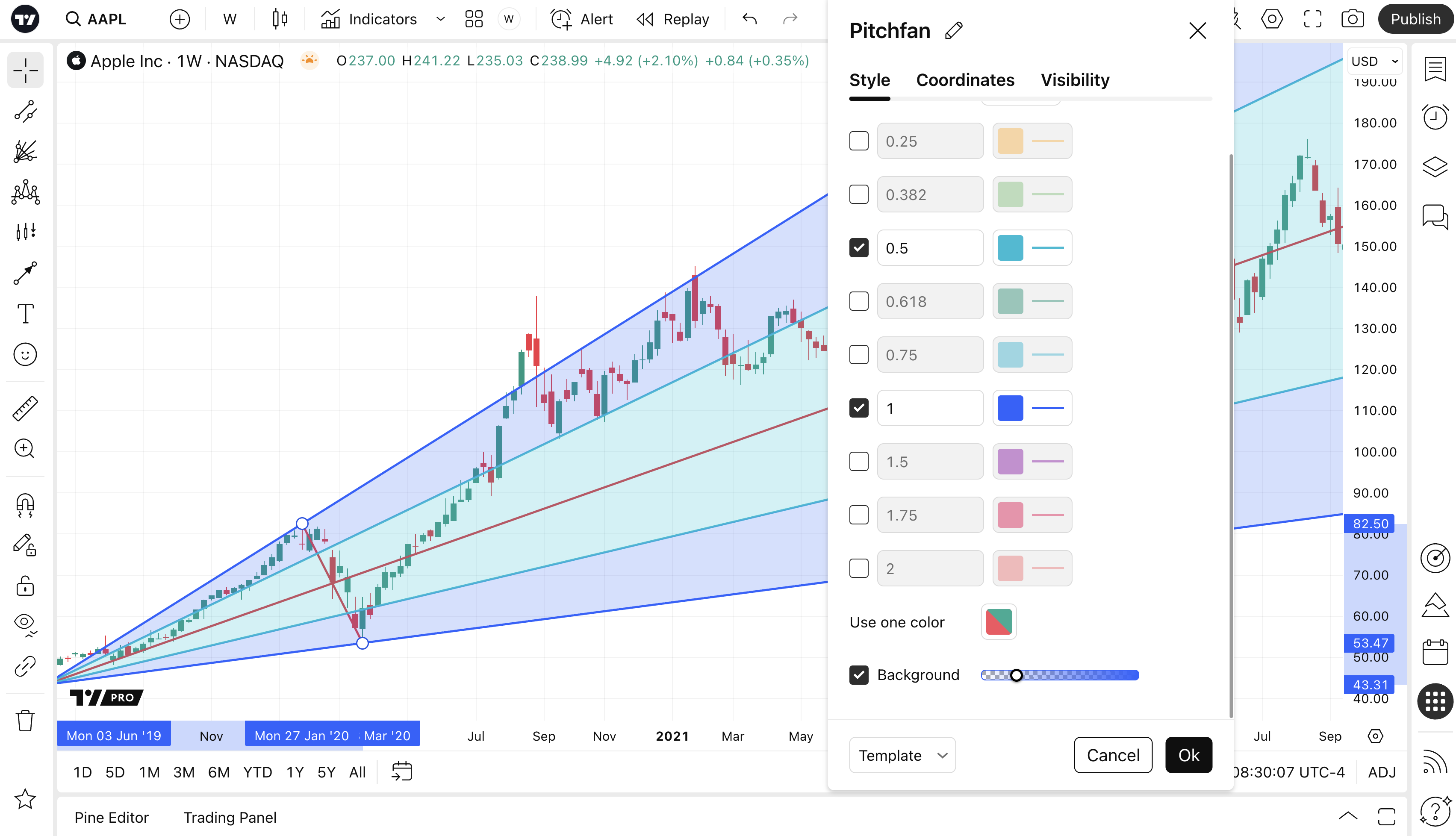The width and height of the screenshot is (1456, 836).
Task: Select the Text drawing tool
Action: pyautogui.click(x=25, y=314)
